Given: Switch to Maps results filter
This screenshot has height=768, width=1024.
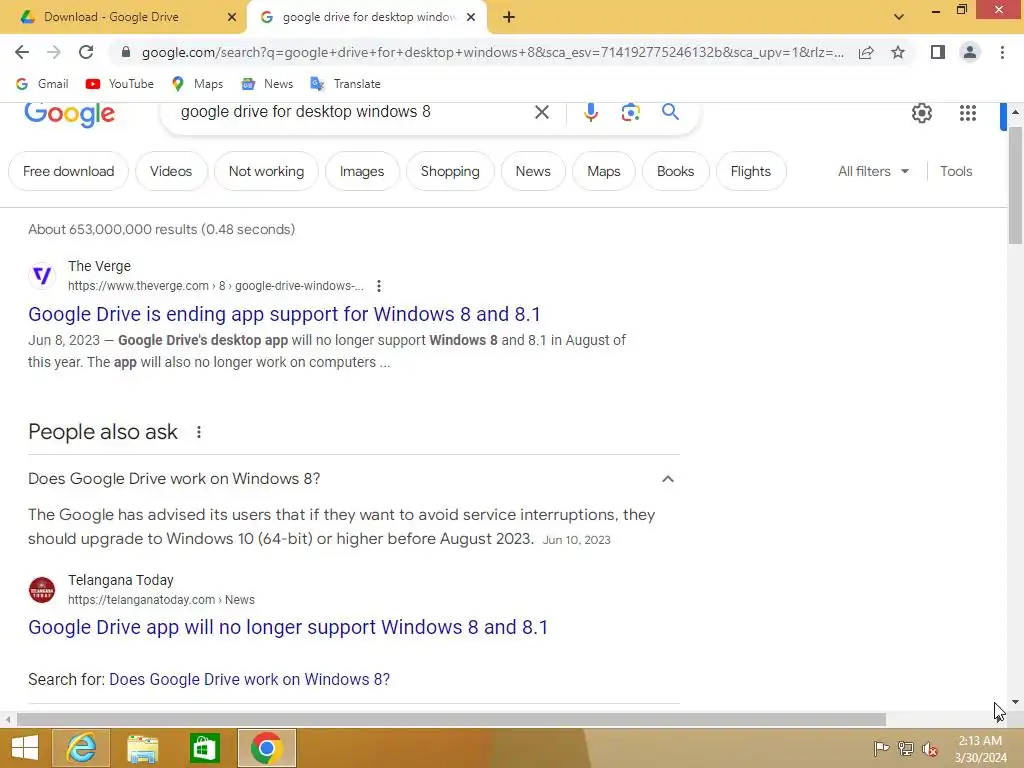Looking at the screenshot, I should coord(603,171).
